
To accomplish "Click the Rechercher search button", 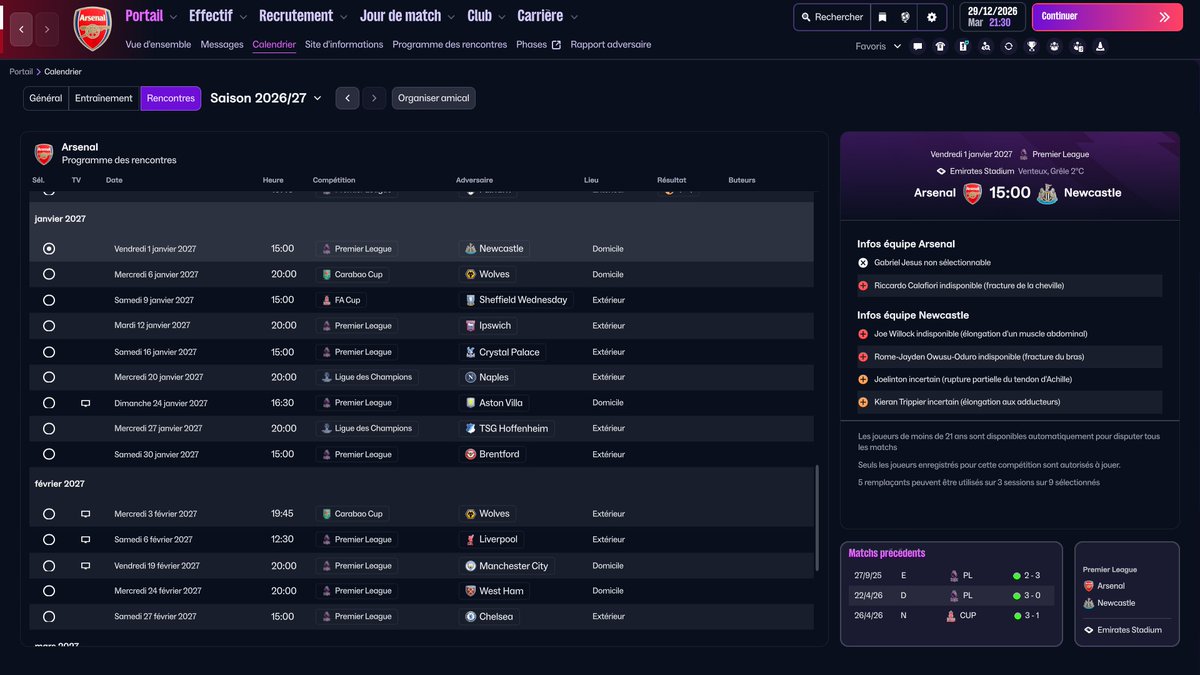I will click(x=830, y=17).
